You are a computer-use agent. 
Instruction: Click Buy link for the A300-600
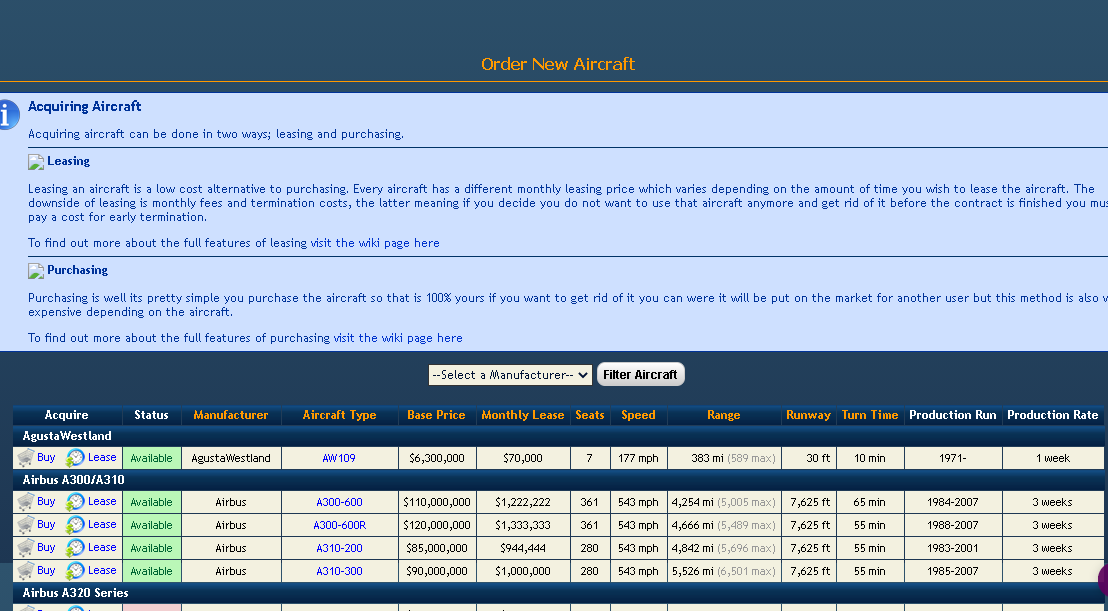click(46, 501)
